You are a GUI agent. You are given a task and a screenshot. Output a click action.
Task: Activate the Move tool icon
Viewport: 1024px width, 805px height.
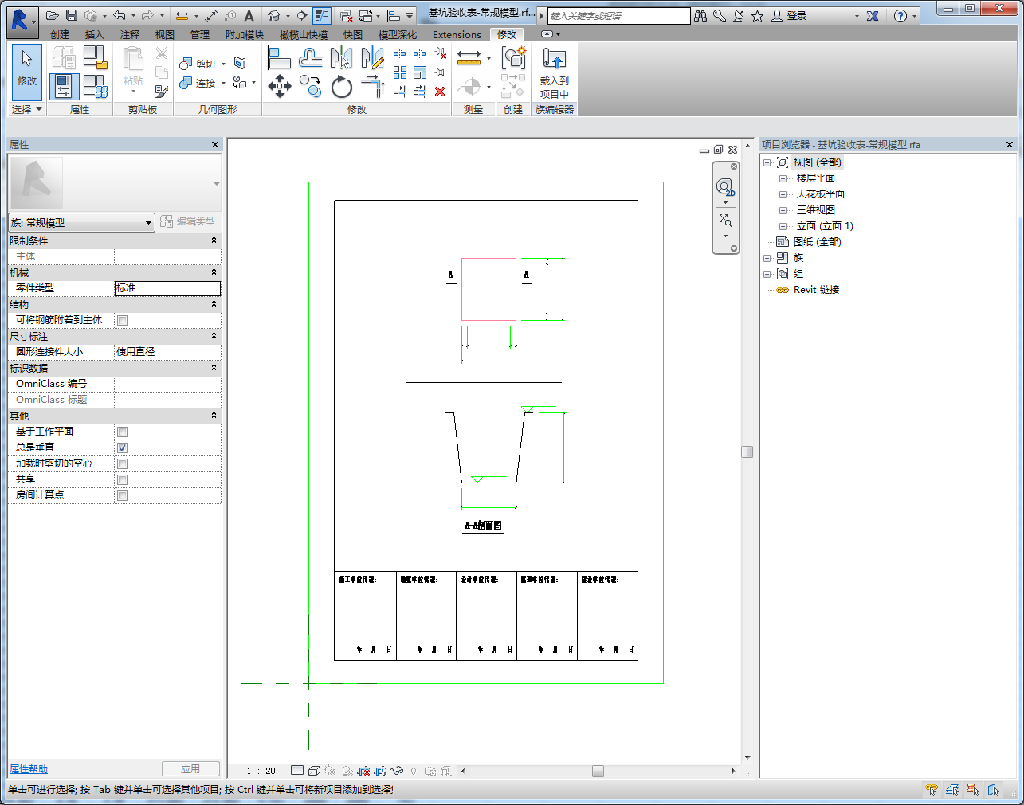point(280,86)
